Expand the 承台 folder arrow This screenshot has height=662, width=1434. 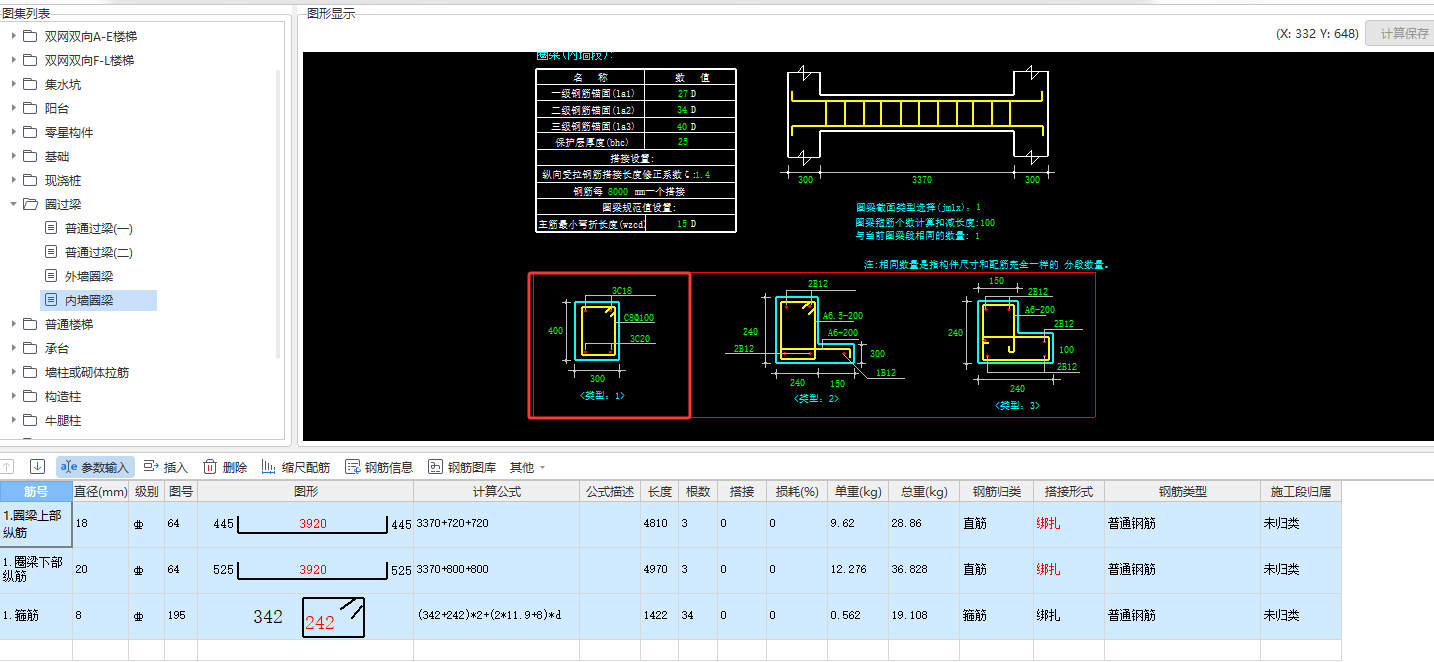[x=14, y=348]
